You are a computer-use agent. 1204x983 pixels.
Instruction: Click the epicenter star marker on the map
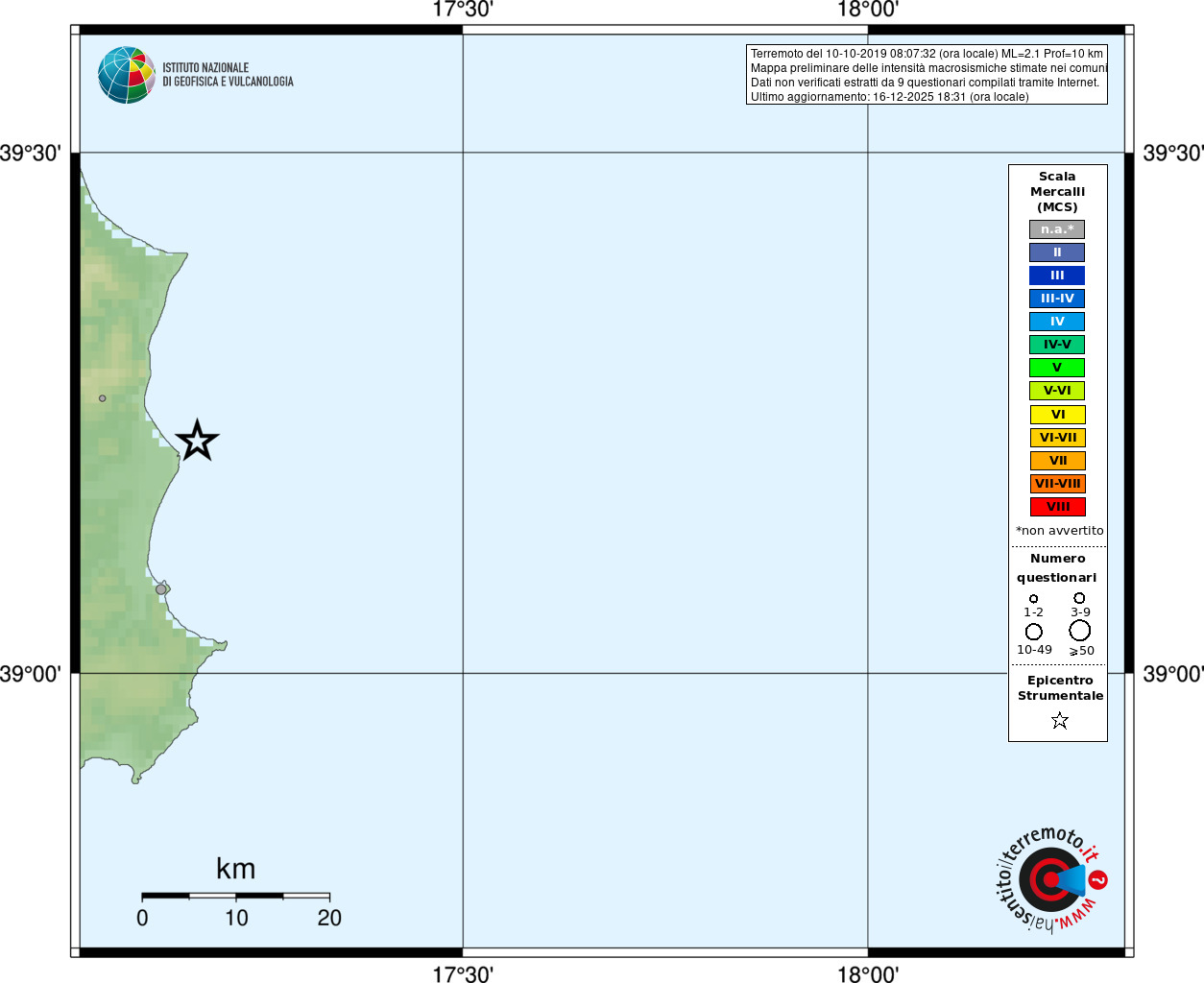(x=198, y=441)
